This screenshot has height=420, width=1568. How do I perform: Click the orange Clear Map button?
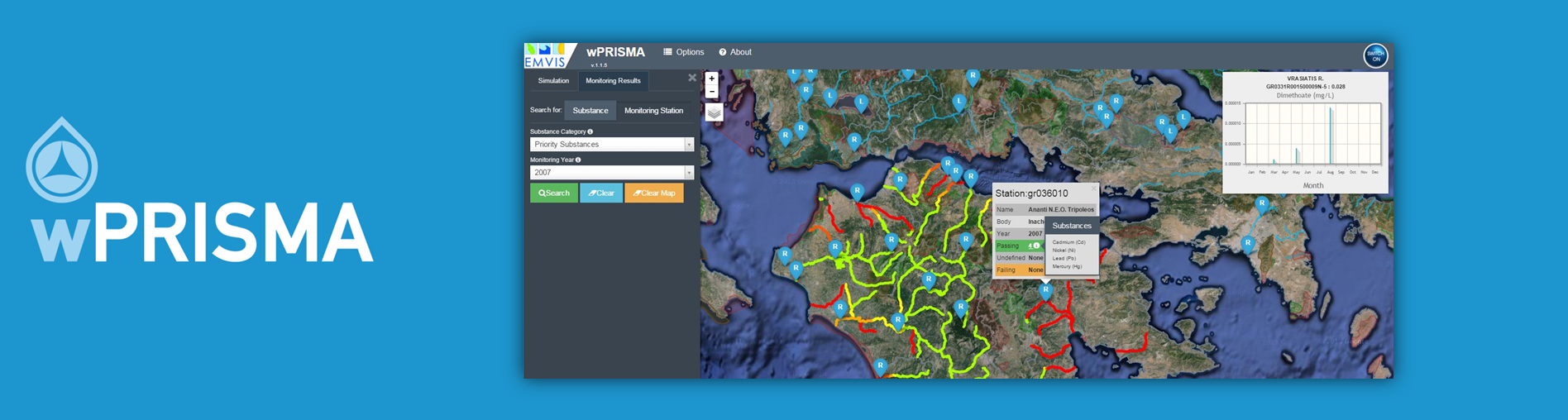point(654,193)
